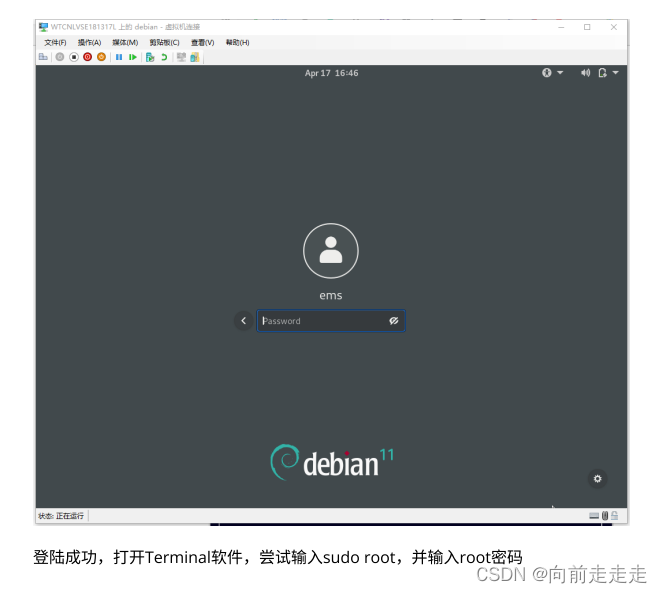Click the red Shut Down icon
This screenshot has height=593, width=662.
(x=87, y=57)
